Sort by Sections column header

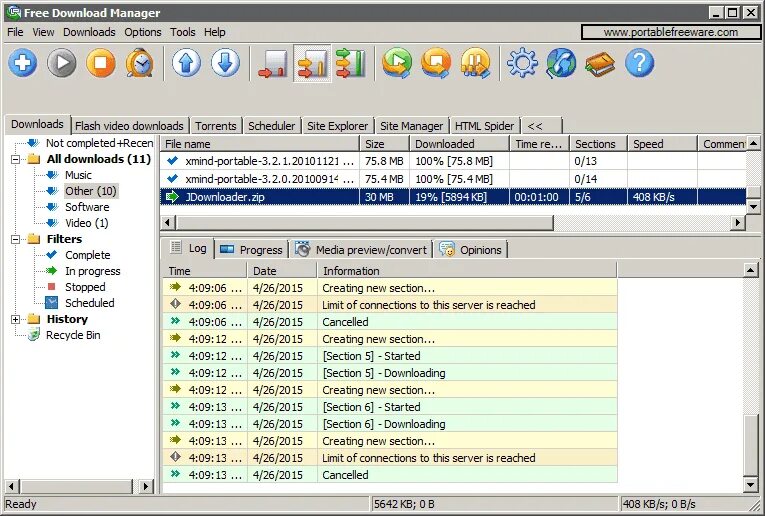pos(598,144)
